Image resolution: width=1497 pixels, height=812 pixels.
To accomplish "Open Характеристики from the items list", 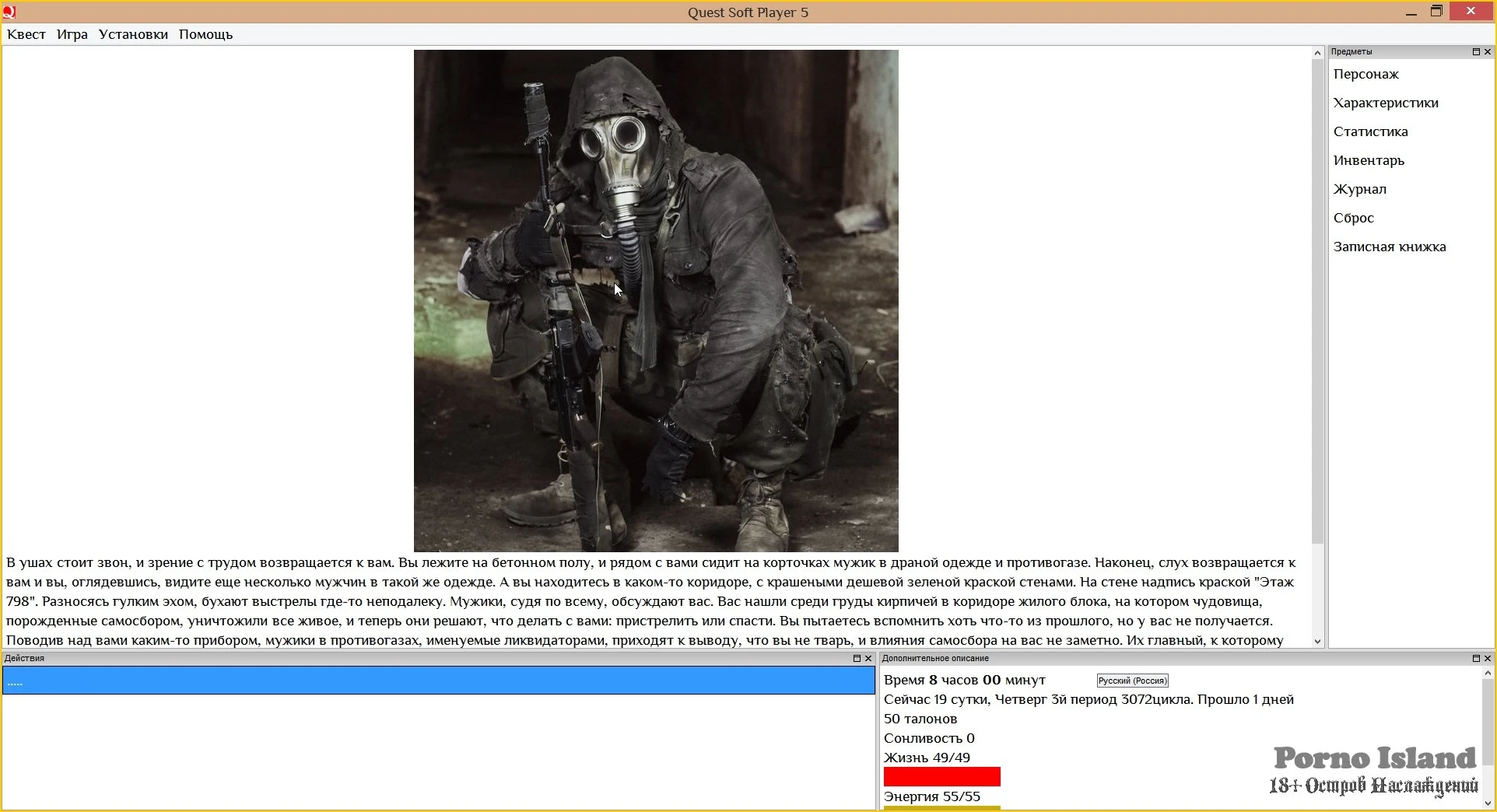I will pos(1385,103).
